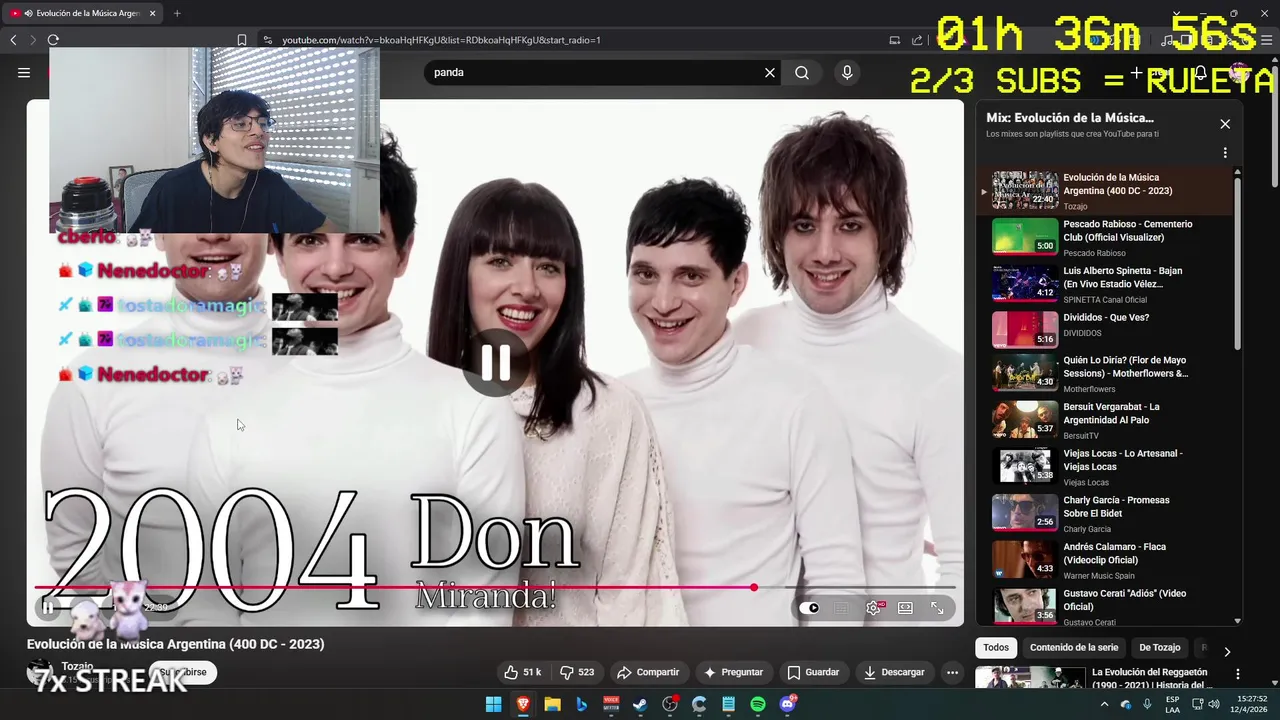The height and width of the screenshot is (720, 1280).
Task: Click the address bar URL
Action: pyautogui.click(x=441, y=40)
